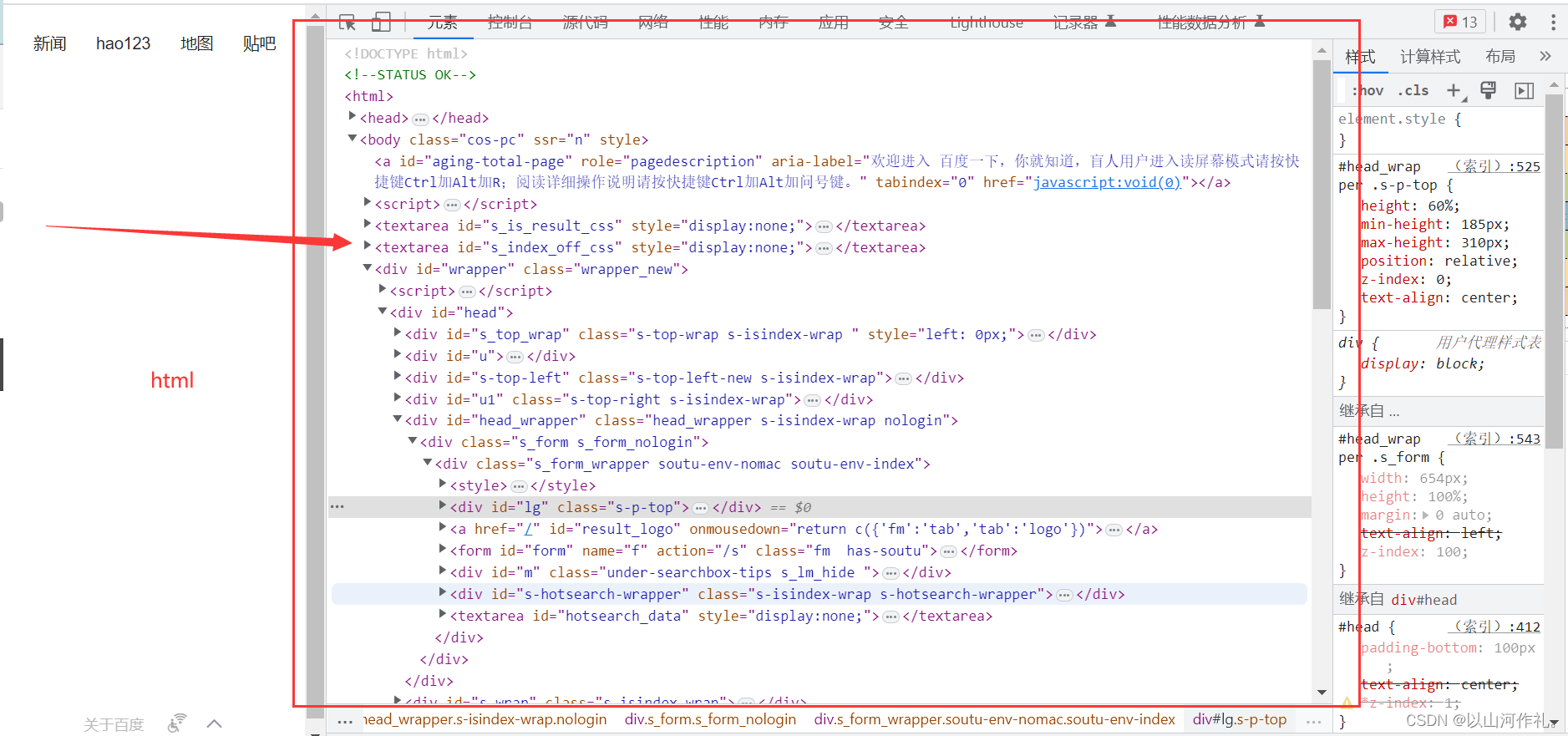The image size is (1568, 736).
Task: Collapse the div id="head_wrapper" node
Action: 398,419
